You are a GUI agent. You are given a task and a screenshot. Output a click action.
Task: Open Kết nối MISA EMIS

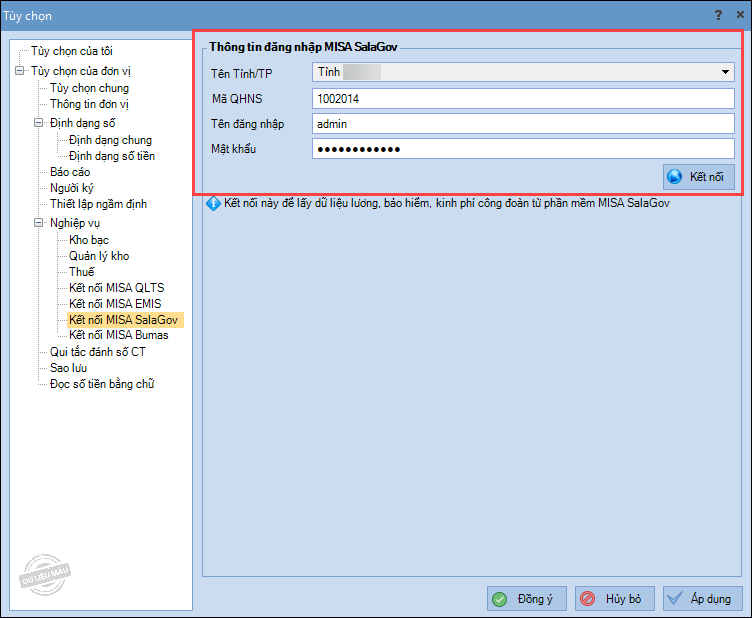115,303
